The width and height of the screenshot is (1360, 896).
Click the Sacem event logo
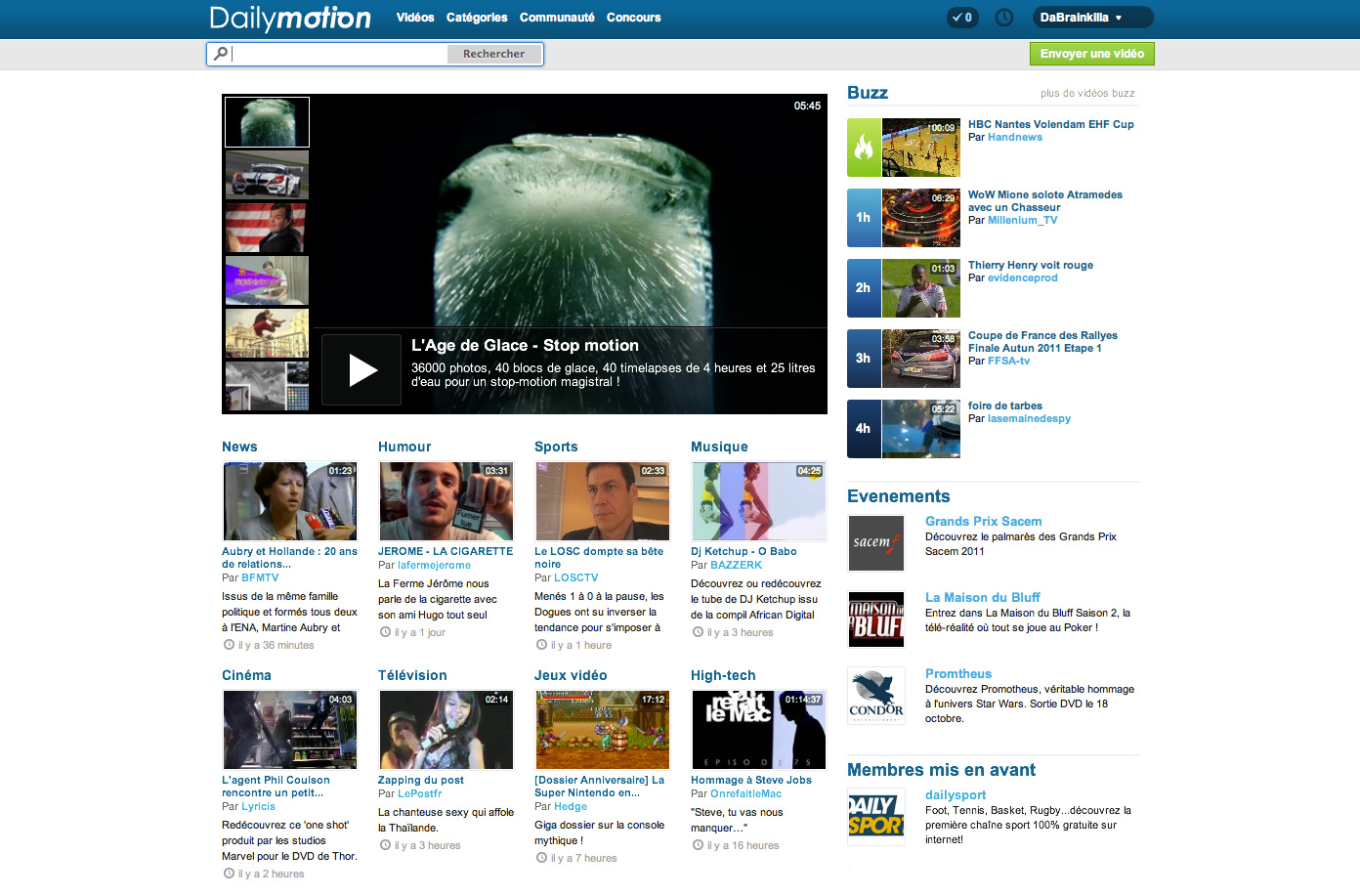point(876,543)
